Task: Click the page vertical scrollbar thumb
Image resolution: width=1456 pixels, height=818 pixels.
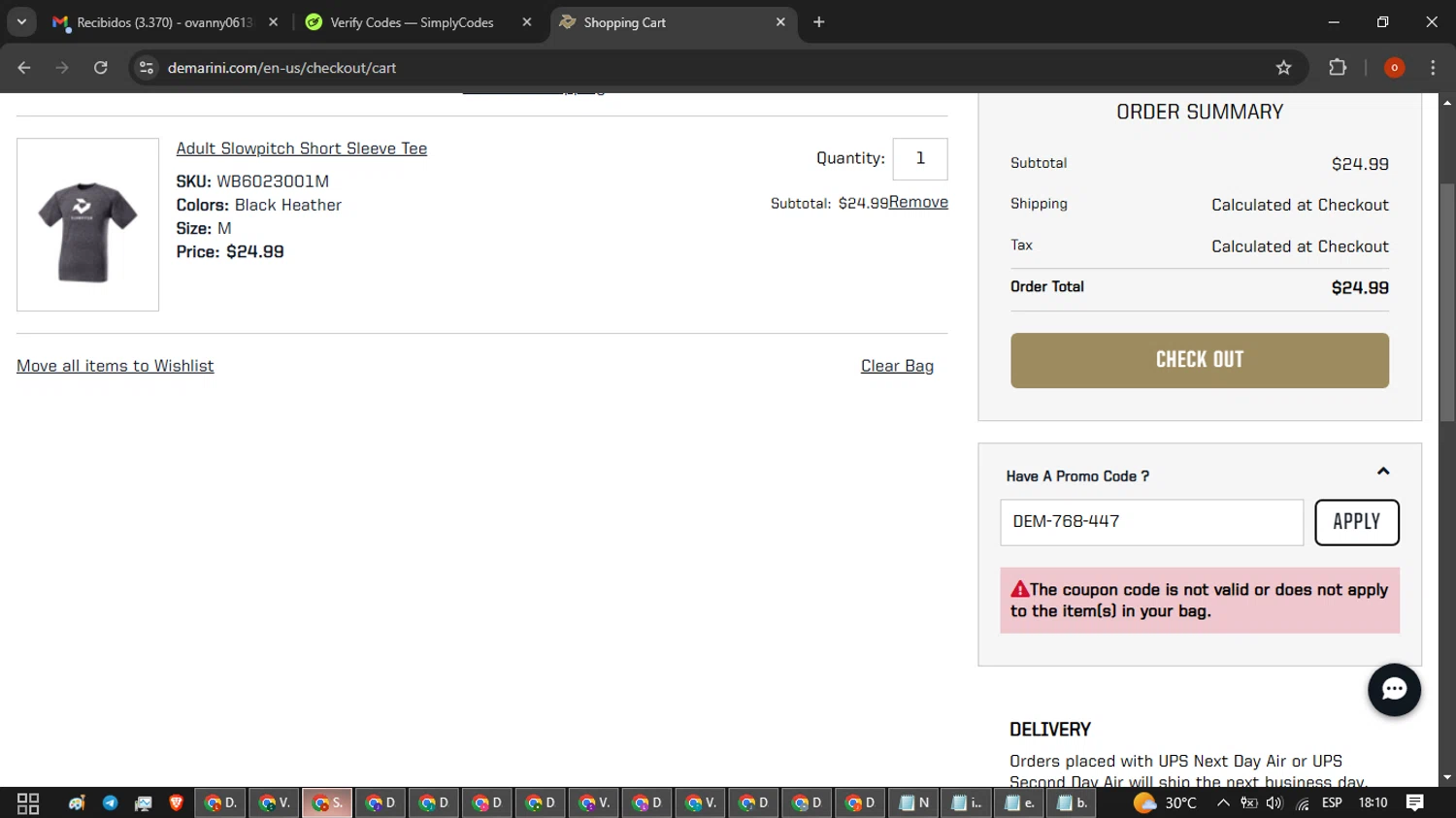Action: pyautogui.click(x=1447, y=303)
